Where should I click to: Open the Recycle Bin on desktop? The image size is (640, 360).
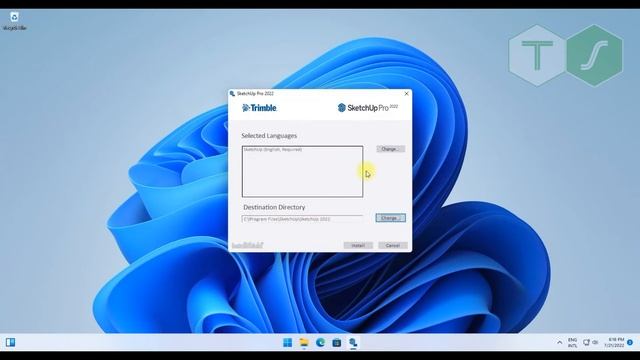(14, 21)
